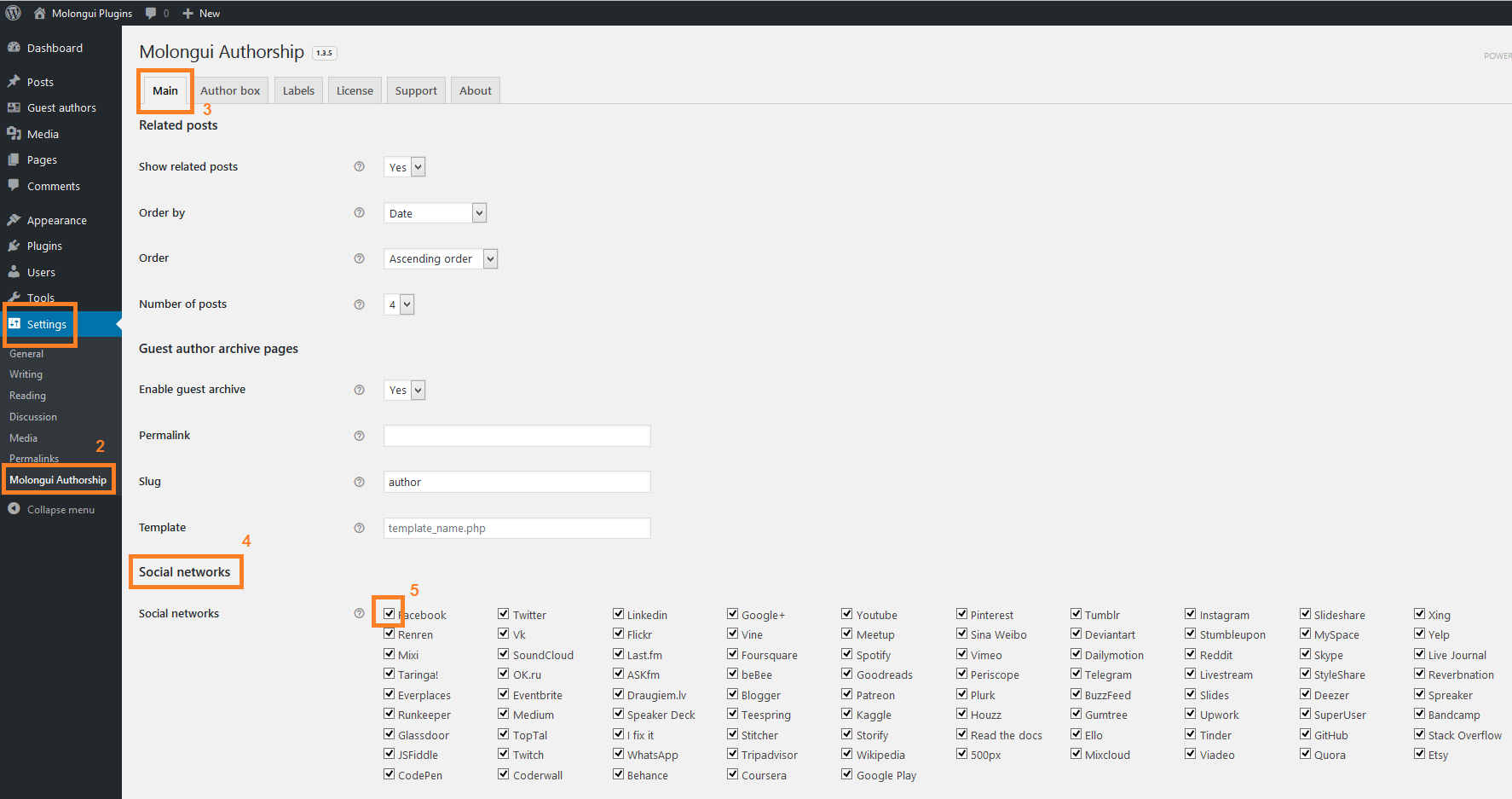Switch to the Labels tab

pyautogui.click(x=298, y=90)
